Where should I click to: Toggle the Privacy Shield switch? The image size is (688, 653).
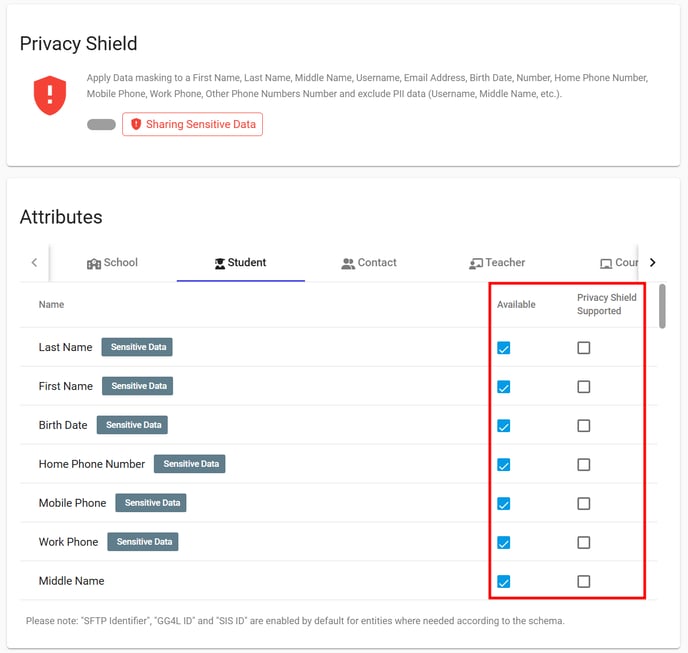pyautogui.click(x=101, y=125)
